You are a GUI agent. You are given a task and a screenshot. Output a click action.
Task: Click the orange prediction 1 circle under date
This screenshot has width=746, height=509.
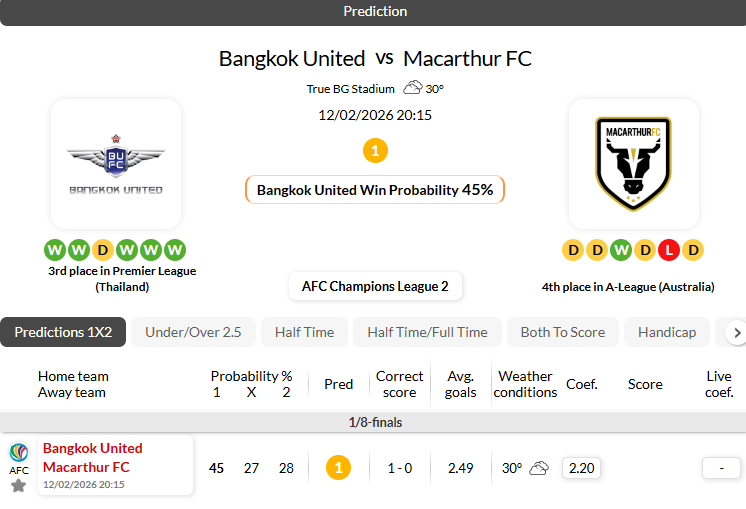pos(375,151)
